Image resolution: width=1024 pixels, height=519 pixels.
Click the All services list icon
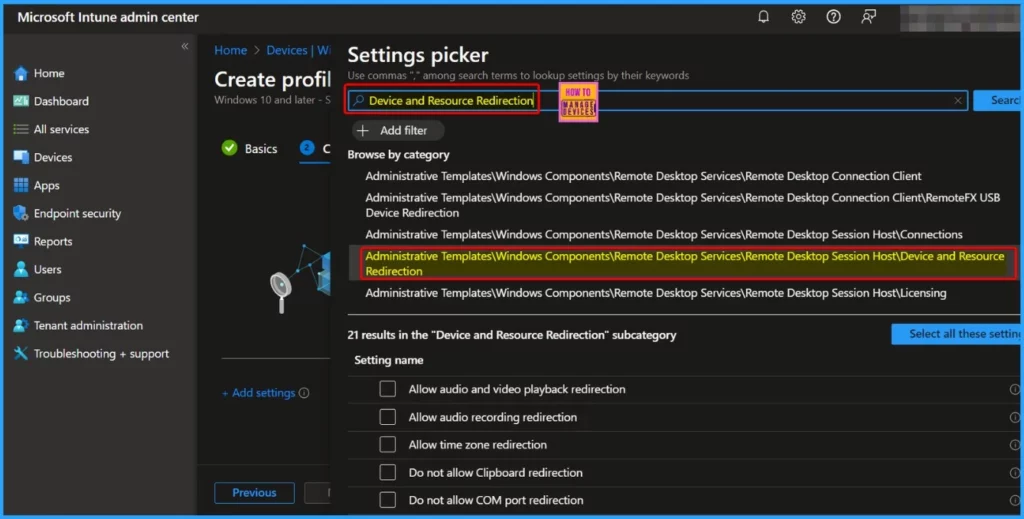[21, 129]
